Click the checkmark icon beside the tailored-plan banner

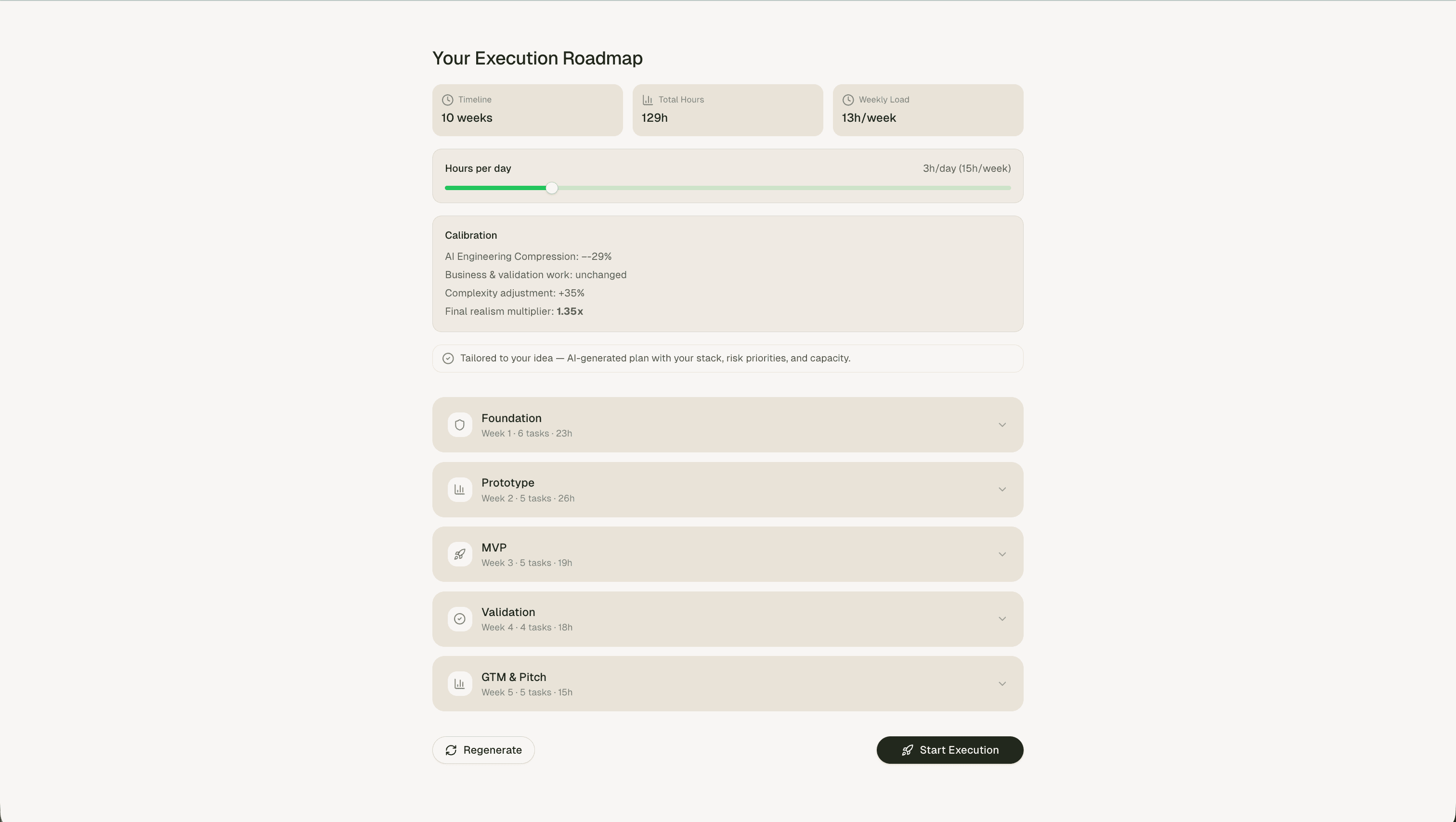coord(448,358)
